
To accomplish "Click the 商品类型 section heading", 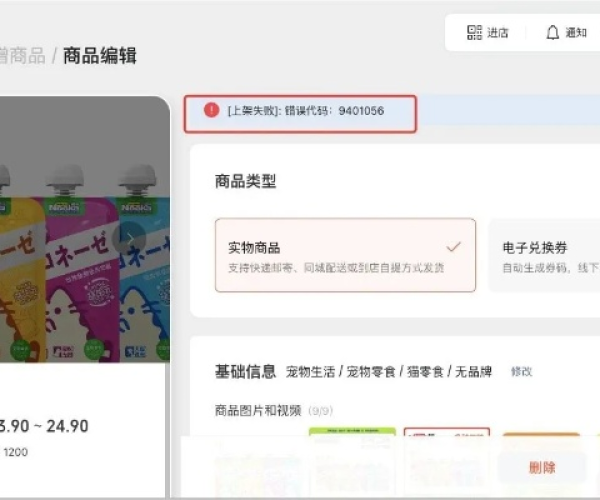I will (245, 181).
